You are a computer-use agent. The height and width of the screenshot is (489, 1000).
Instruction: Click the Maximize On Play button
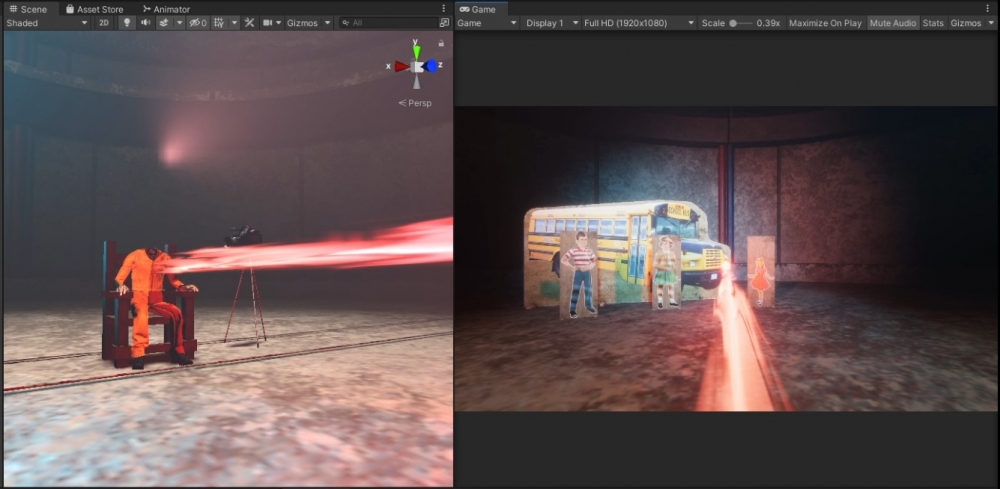pyautogui.click(x=824, y=23)
